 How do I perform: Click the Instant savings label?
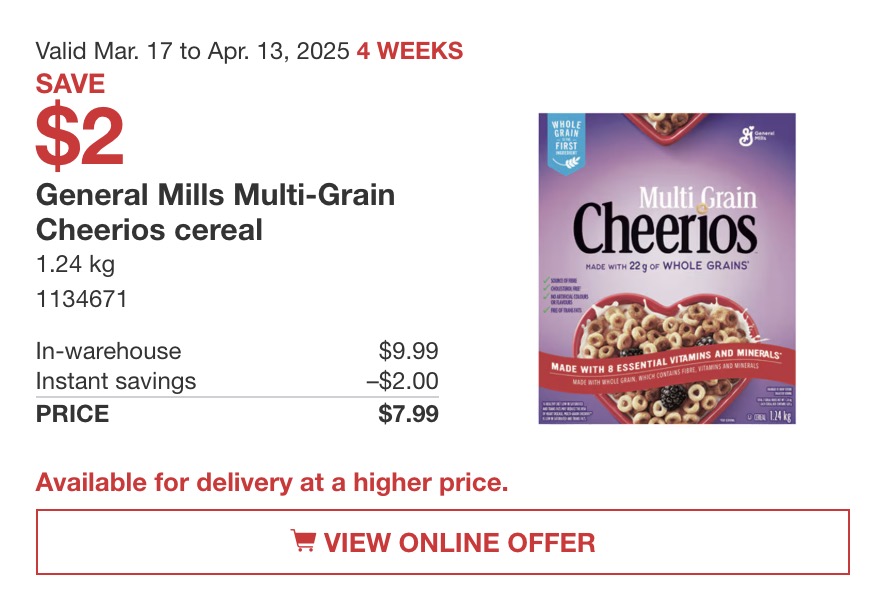pyautogui.click(x=116, y=381)
